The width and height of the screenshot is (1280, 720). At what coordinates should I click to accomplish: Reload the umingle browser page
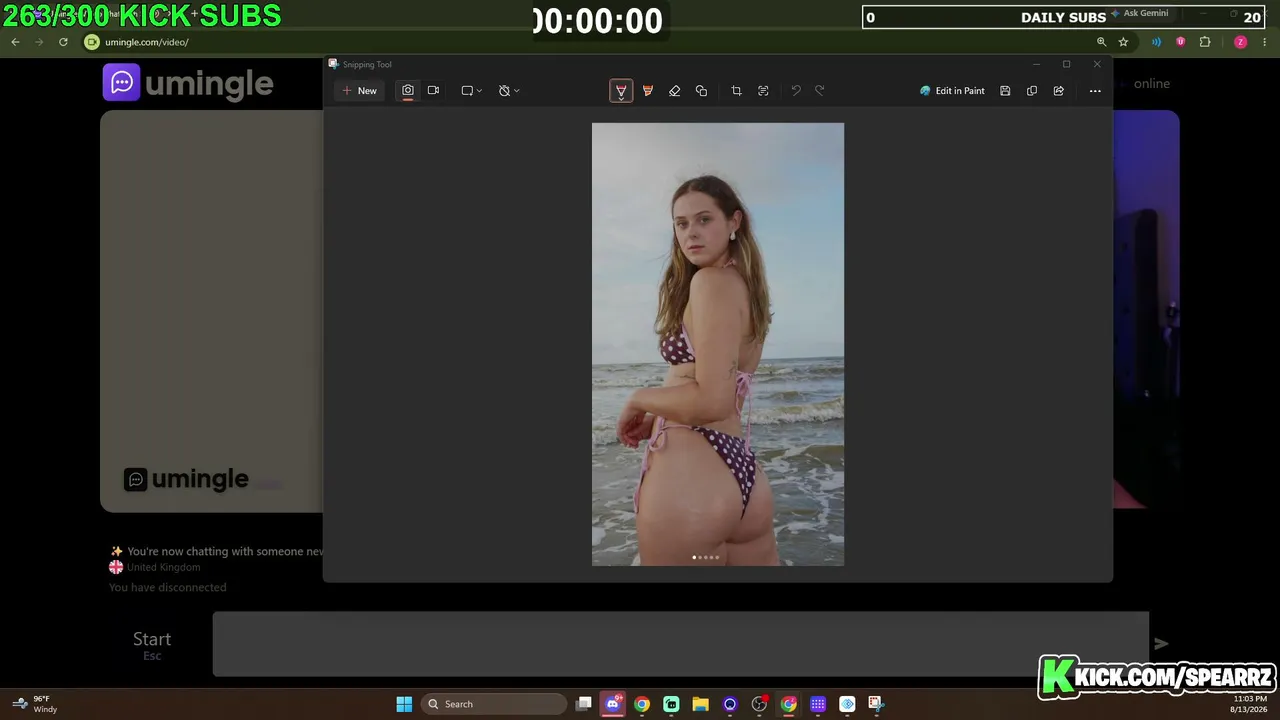(x=63, y=42)
